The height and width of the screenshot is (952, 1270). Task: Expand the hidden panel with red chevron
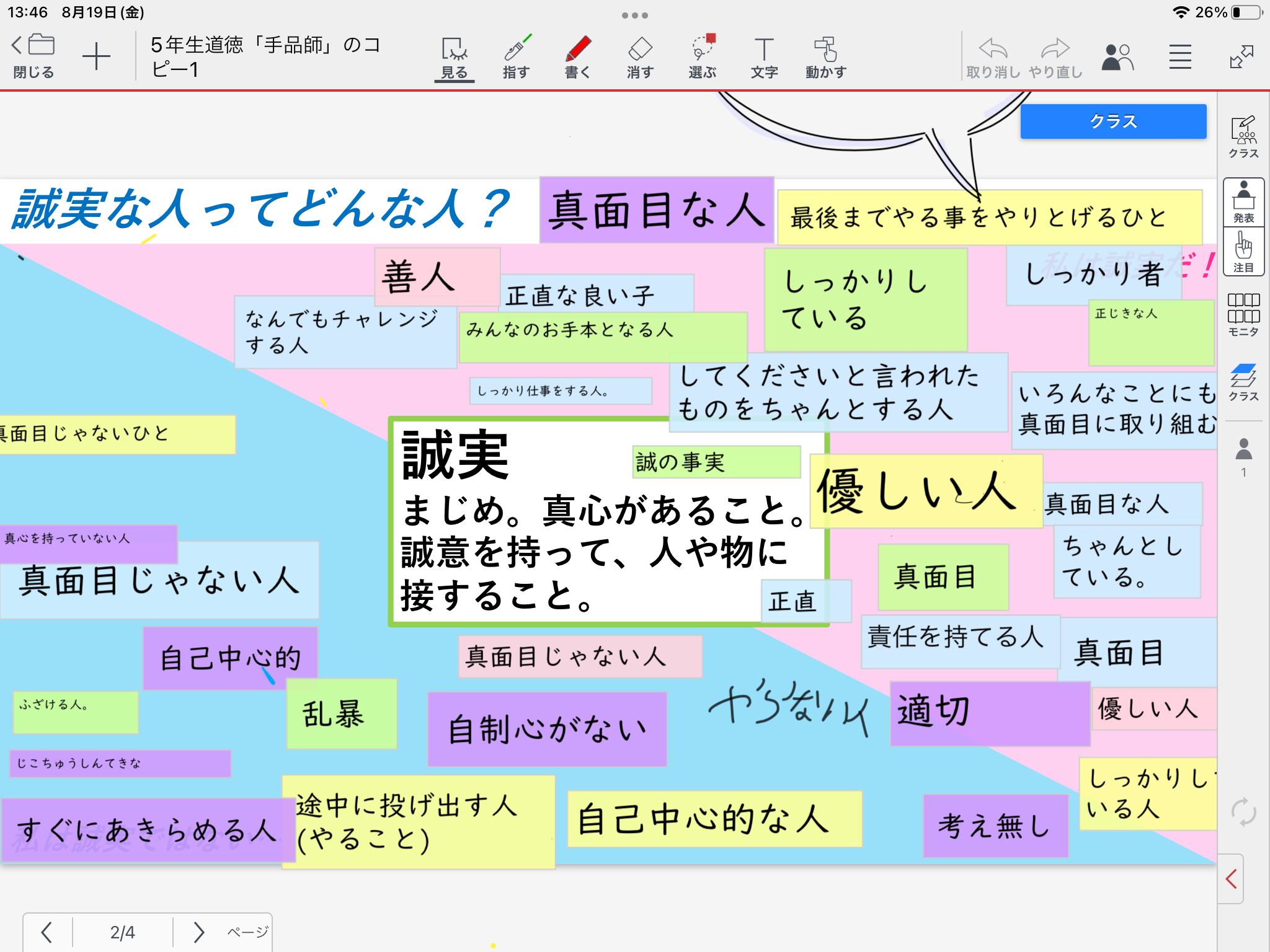pos(1232,878)
